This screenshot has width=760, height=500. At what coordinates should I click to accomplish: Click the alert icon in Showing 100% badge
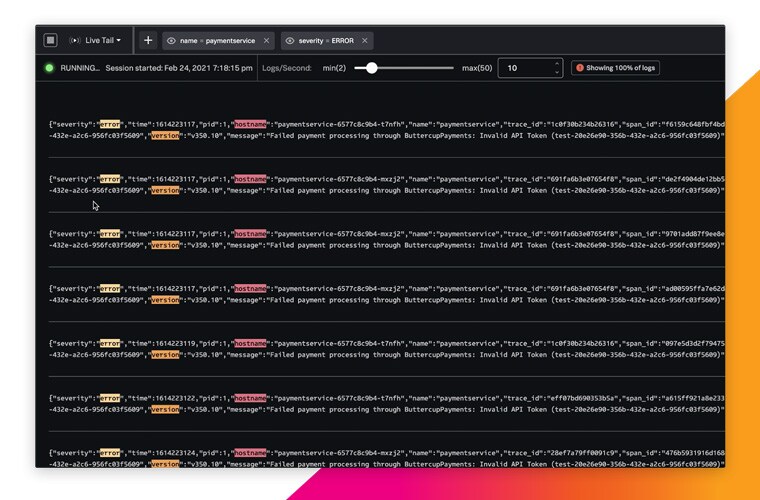(x=580, y=68)
